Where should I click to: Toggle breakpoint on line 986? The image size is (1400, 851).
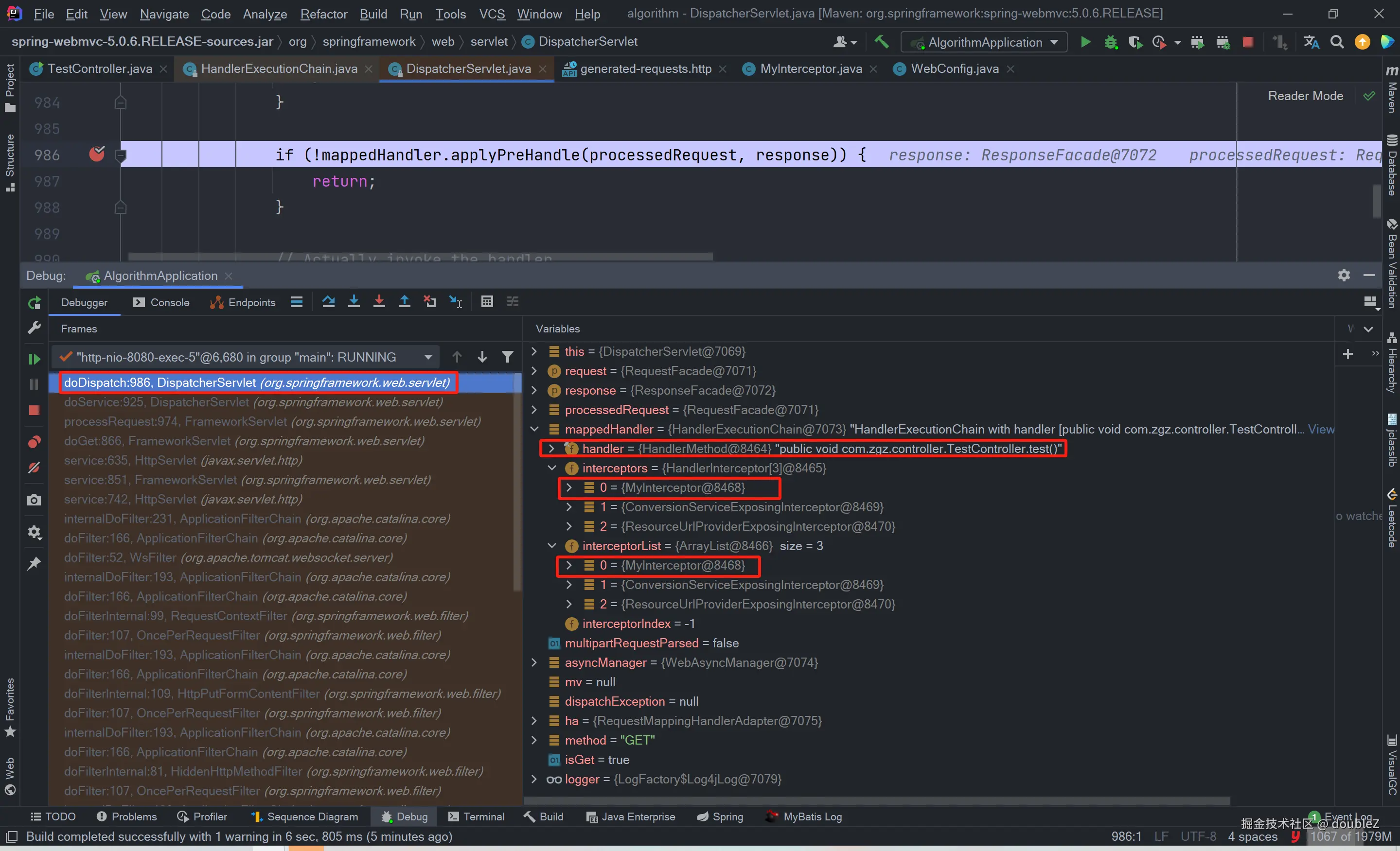click(x=97, y=155)
